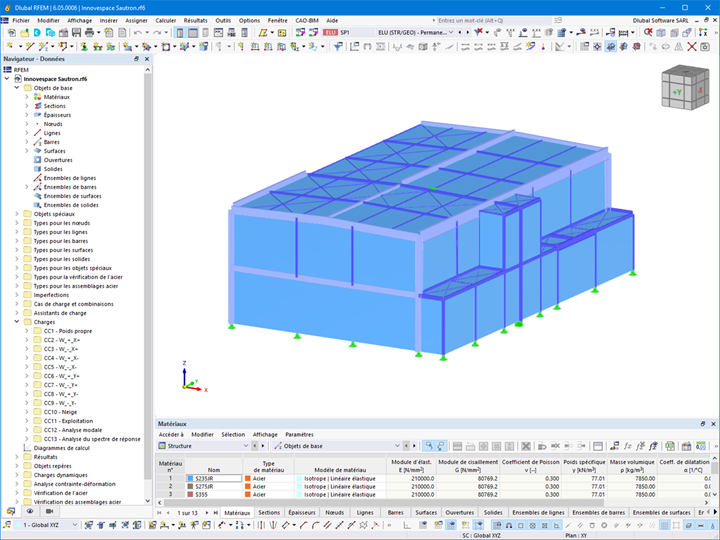Open the Paramètres table menu
Viewport: 720px width, 540px height.
[299, 434]
